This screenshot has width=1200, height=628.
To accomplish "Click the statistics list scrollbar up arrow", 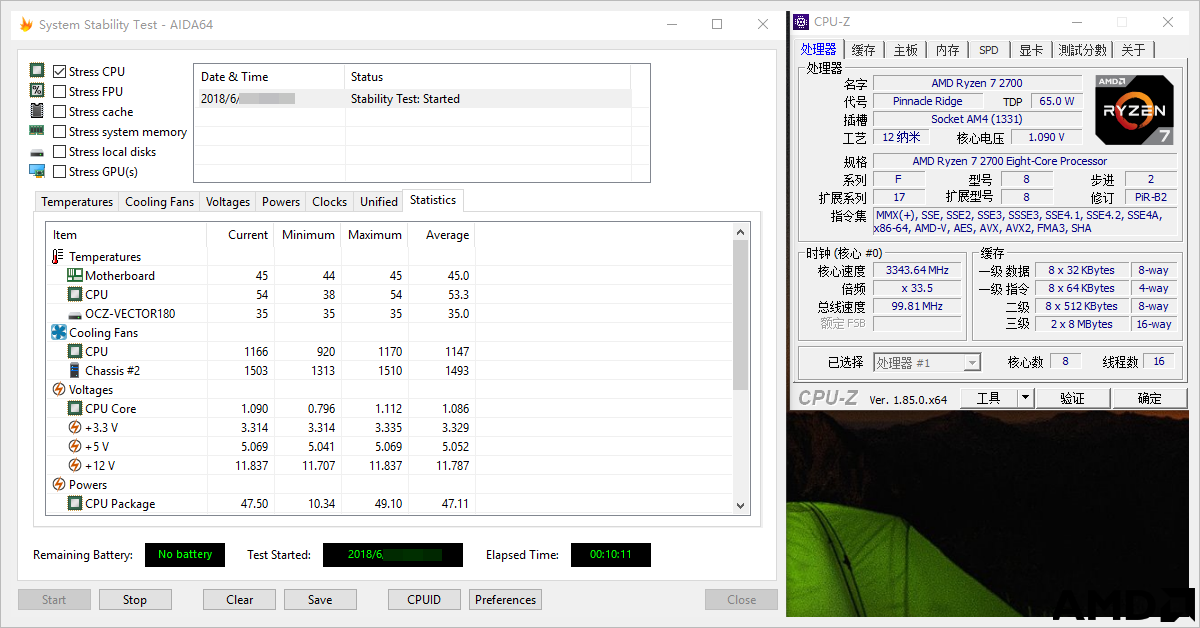I will tap(741, 233).
